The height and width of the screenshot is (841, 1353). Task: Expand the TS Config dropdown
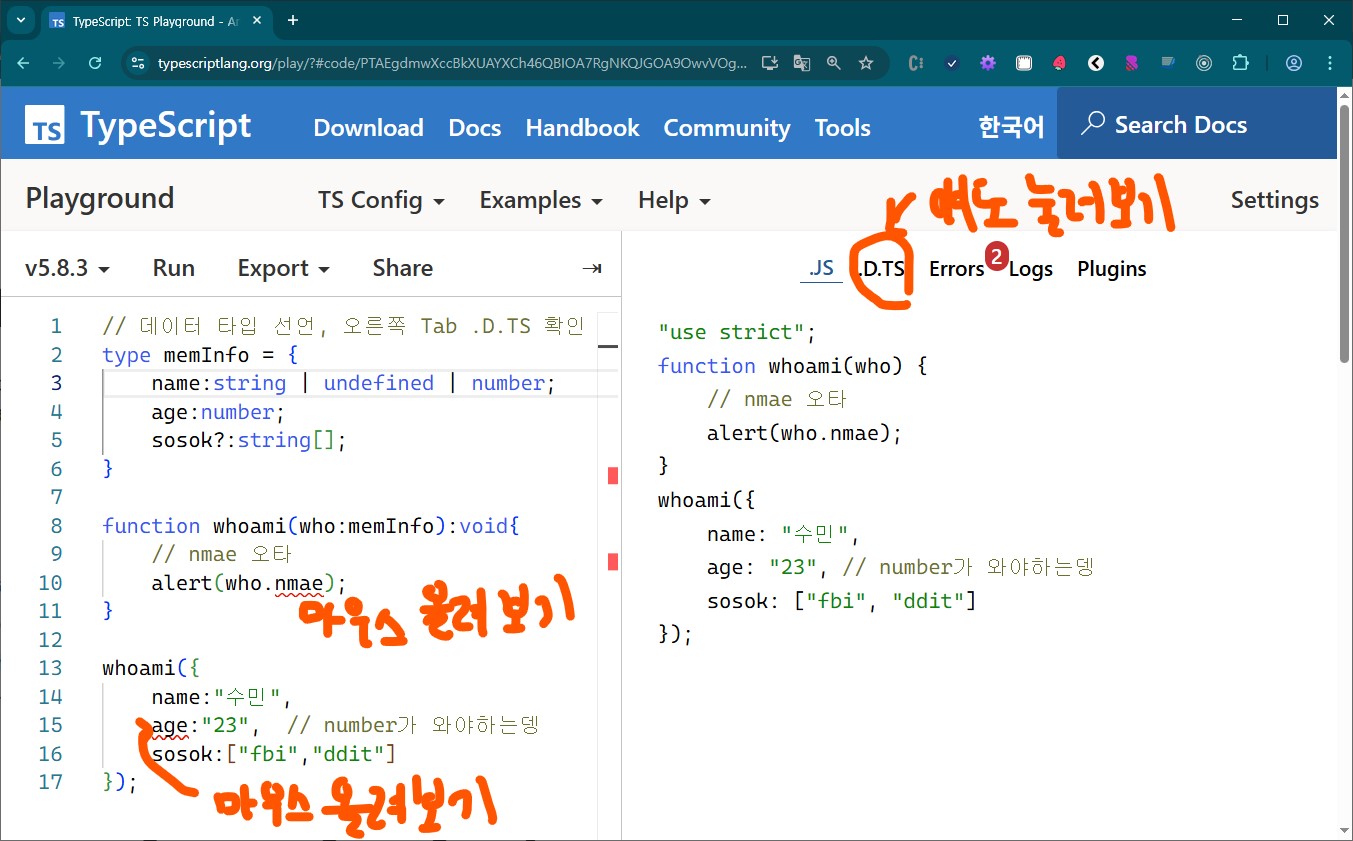tap(381, 200)
